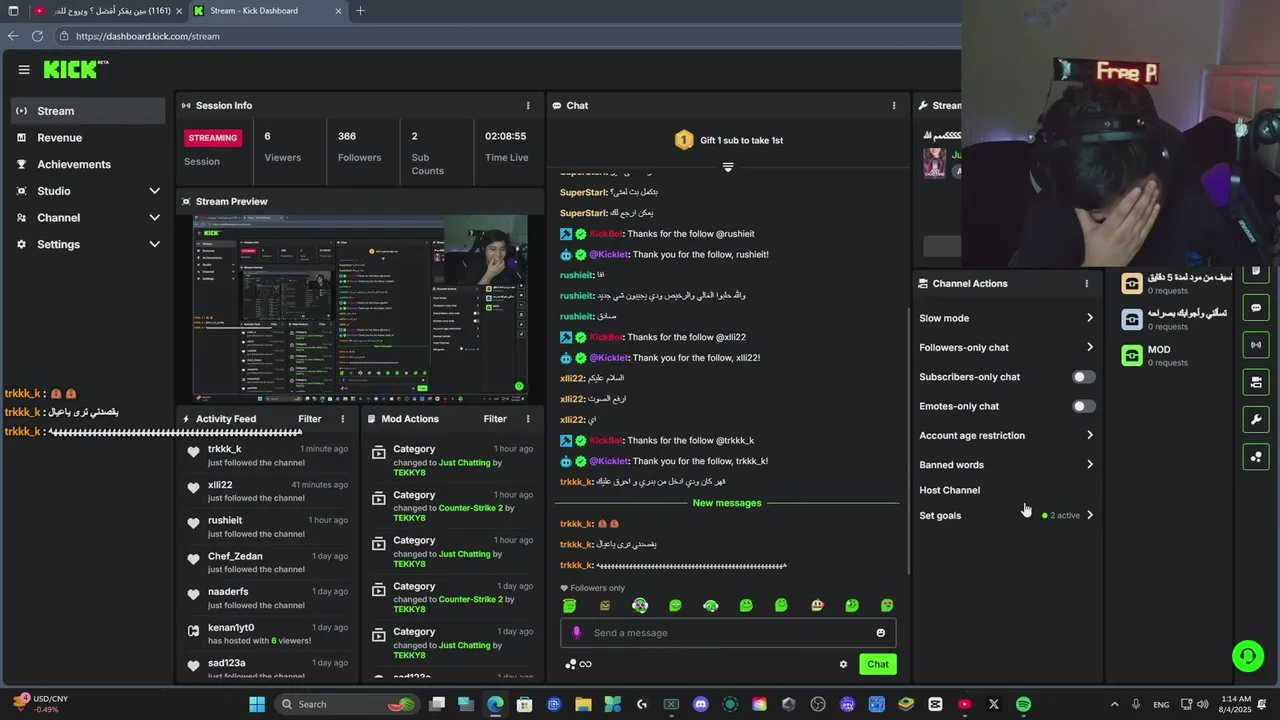This screenshot has height=720, width=1280.
Task: Click the Counter-Strike 2 link in second Mod Actions entry
Action: (x=471, y=508)
